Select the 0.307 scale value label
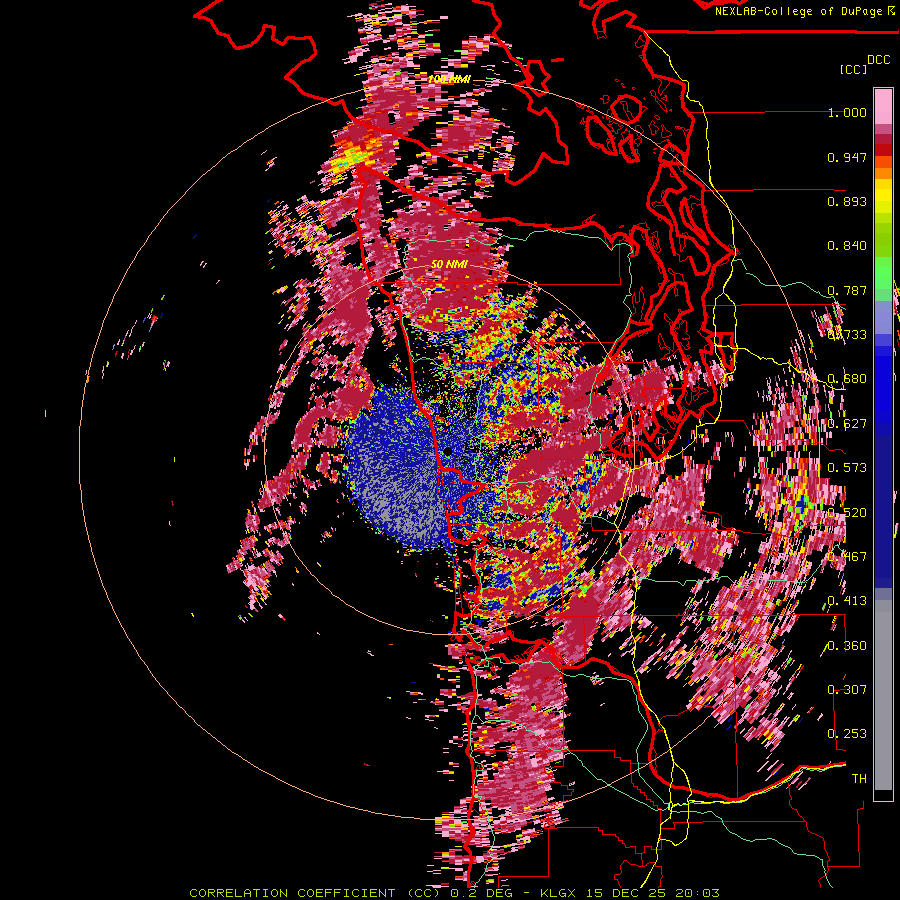 [x=847, y=690]
